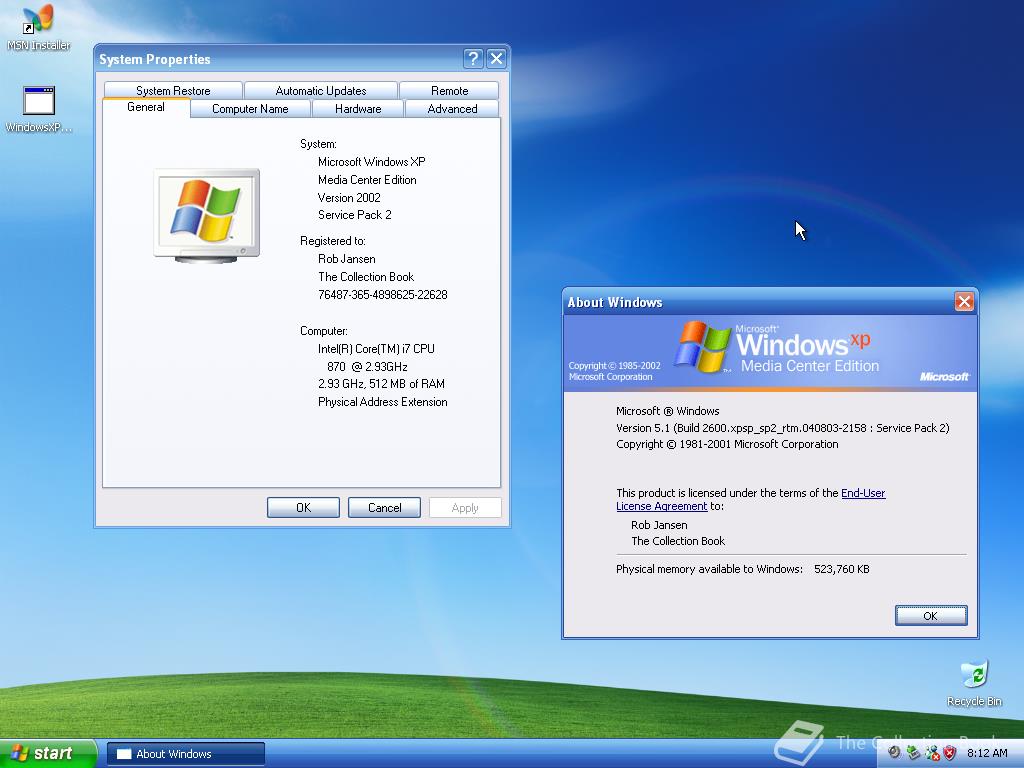
Task: Click 'Intel(R) Core(TM) i7 CPU' text
Action: click(x=376, y=349)
